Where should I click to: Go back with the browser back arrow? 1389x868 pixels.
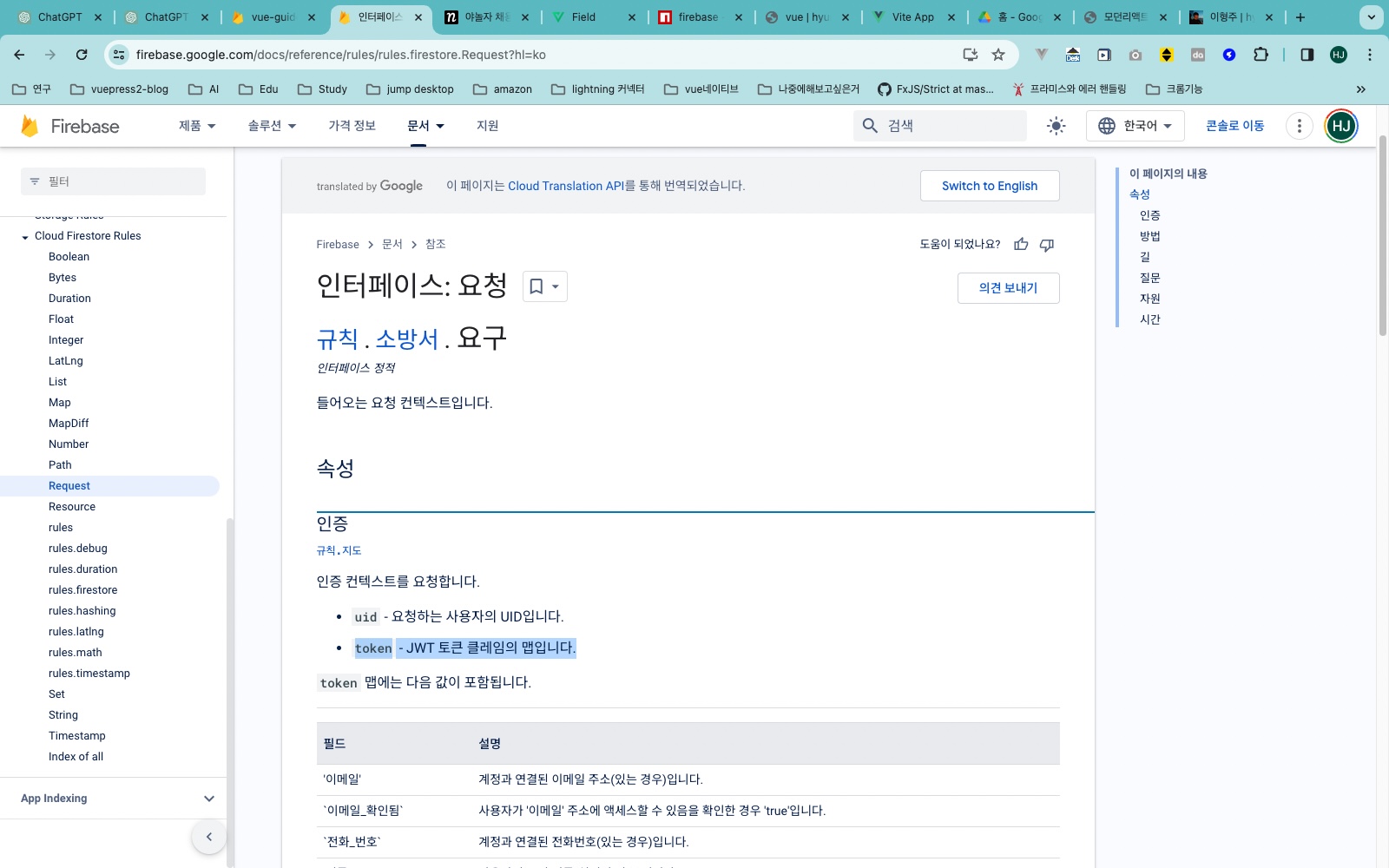(x=19, y=55)
